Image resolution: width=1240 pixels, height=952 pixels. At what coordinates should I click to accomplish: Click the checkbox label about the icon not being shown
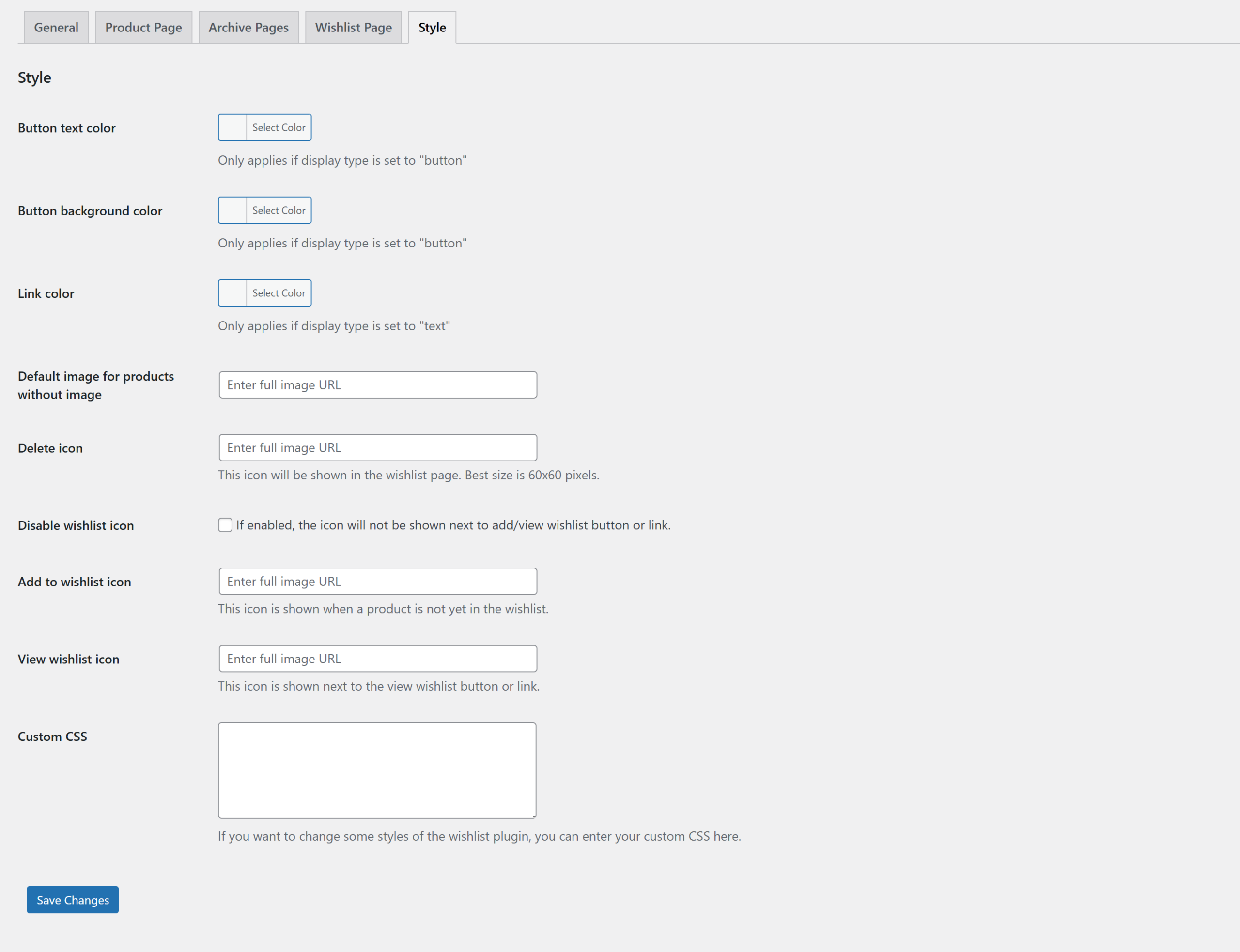tap(453, 525)
